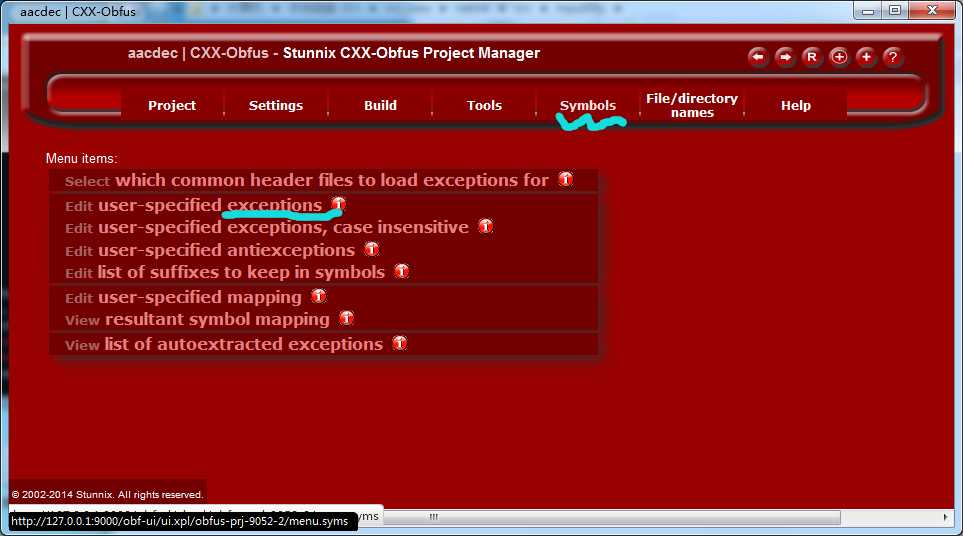Edit user-specified exceptions link
Viewport: 963px width, 536px height.
(193, 205)
